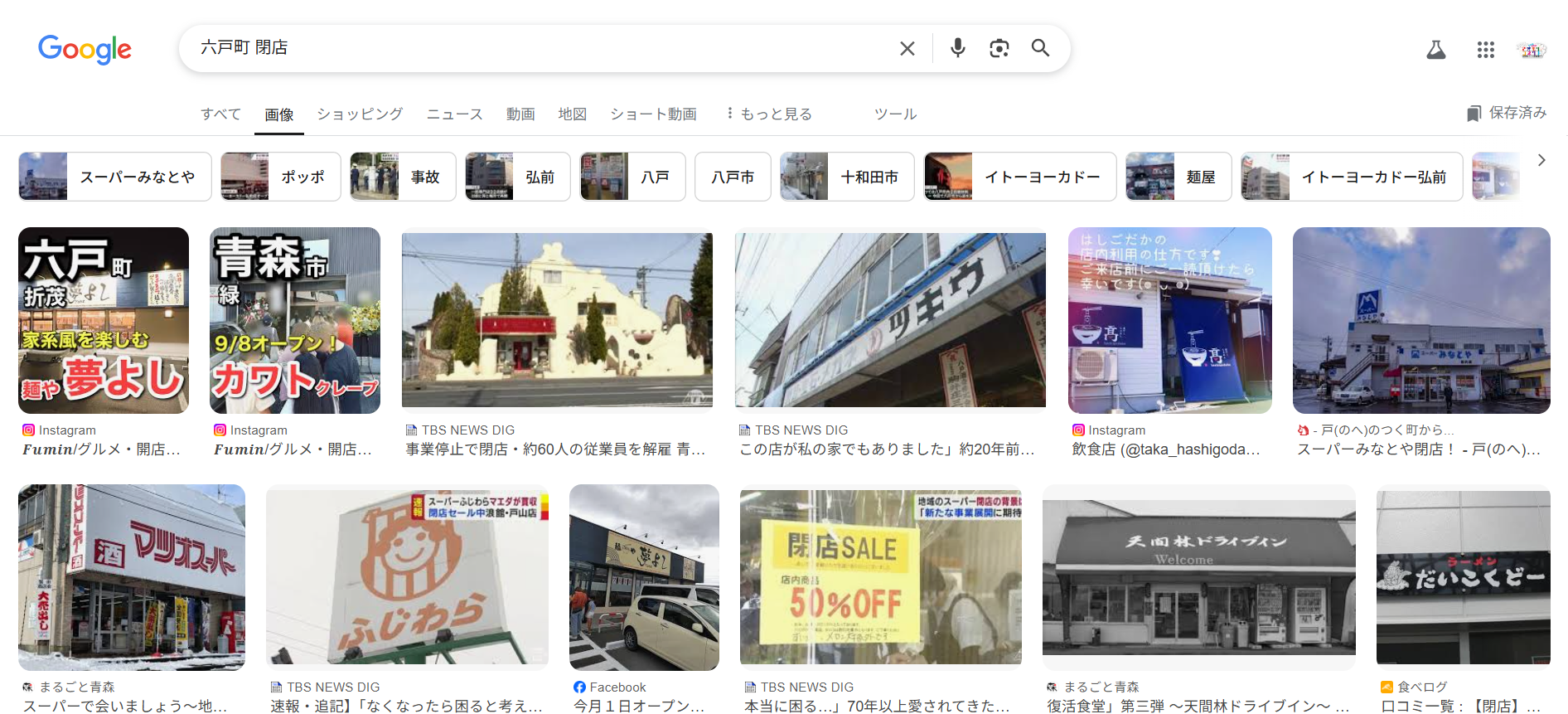Open link スーパーで会いましょう〜地
The width and height of the screenshot is (1568, 714).
[125, 706]
